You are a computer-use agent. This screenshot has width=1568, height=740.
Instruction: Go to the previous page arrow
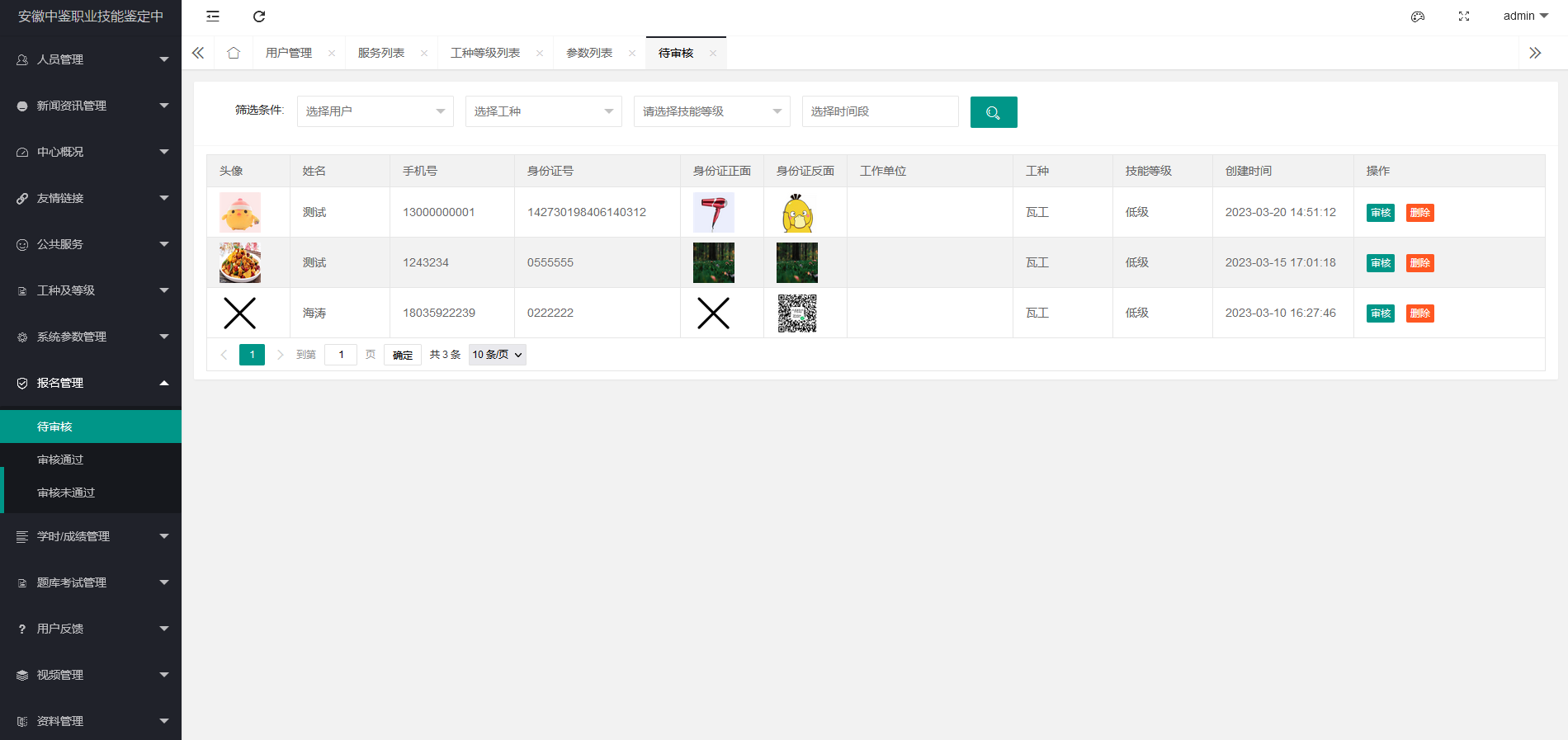(224, 355)
